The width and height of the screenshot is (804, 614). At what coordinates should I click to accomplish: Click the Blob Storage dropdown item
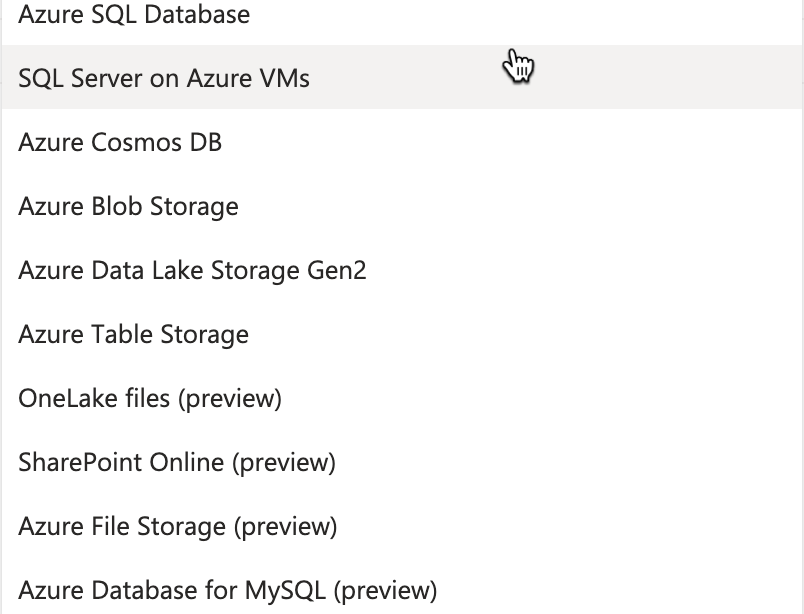(402, 205)
